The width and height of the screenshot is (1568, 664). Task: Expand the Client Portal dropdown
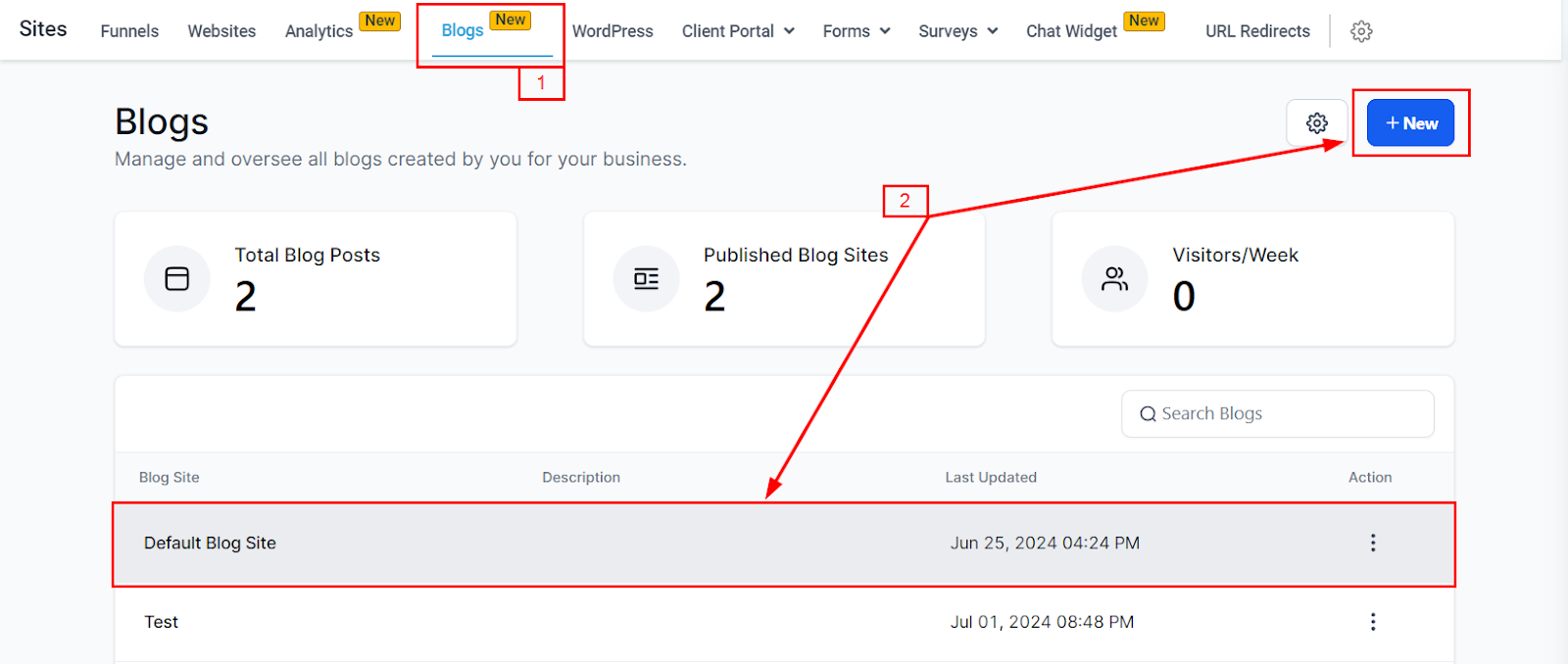(x=738, y=31)
